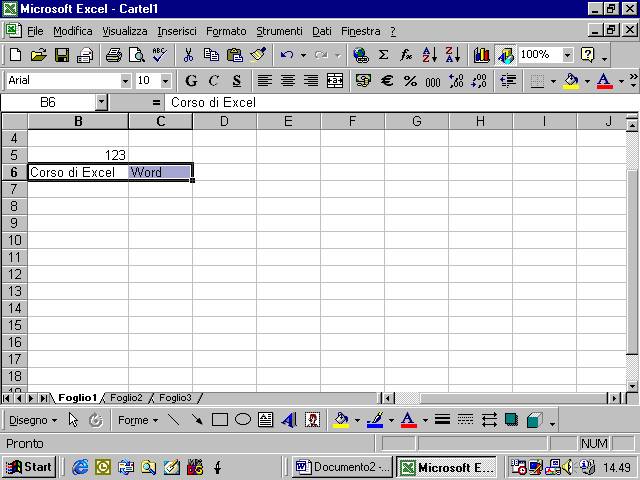Toggle underline S formatting

tap(237, 80)
